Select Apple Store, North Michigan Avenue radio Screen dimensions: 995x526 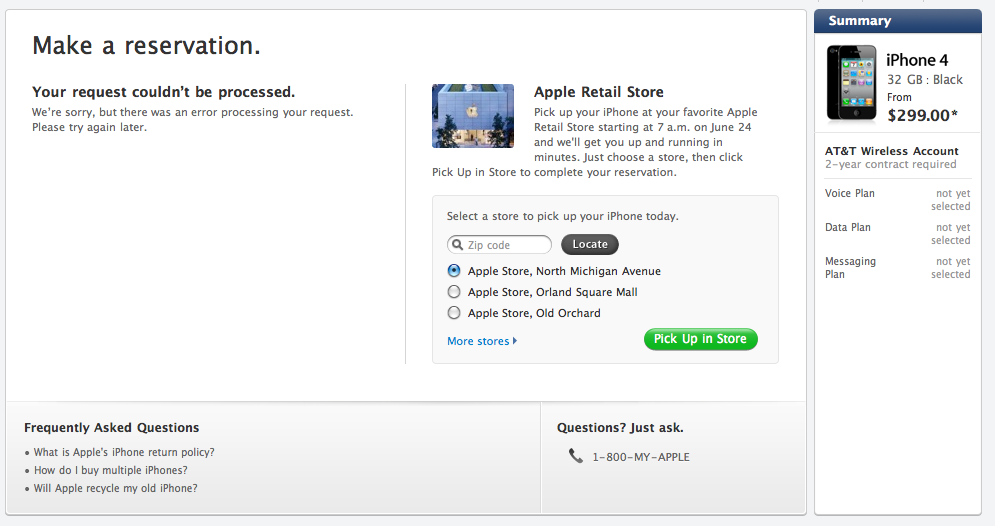click(454, 271)
